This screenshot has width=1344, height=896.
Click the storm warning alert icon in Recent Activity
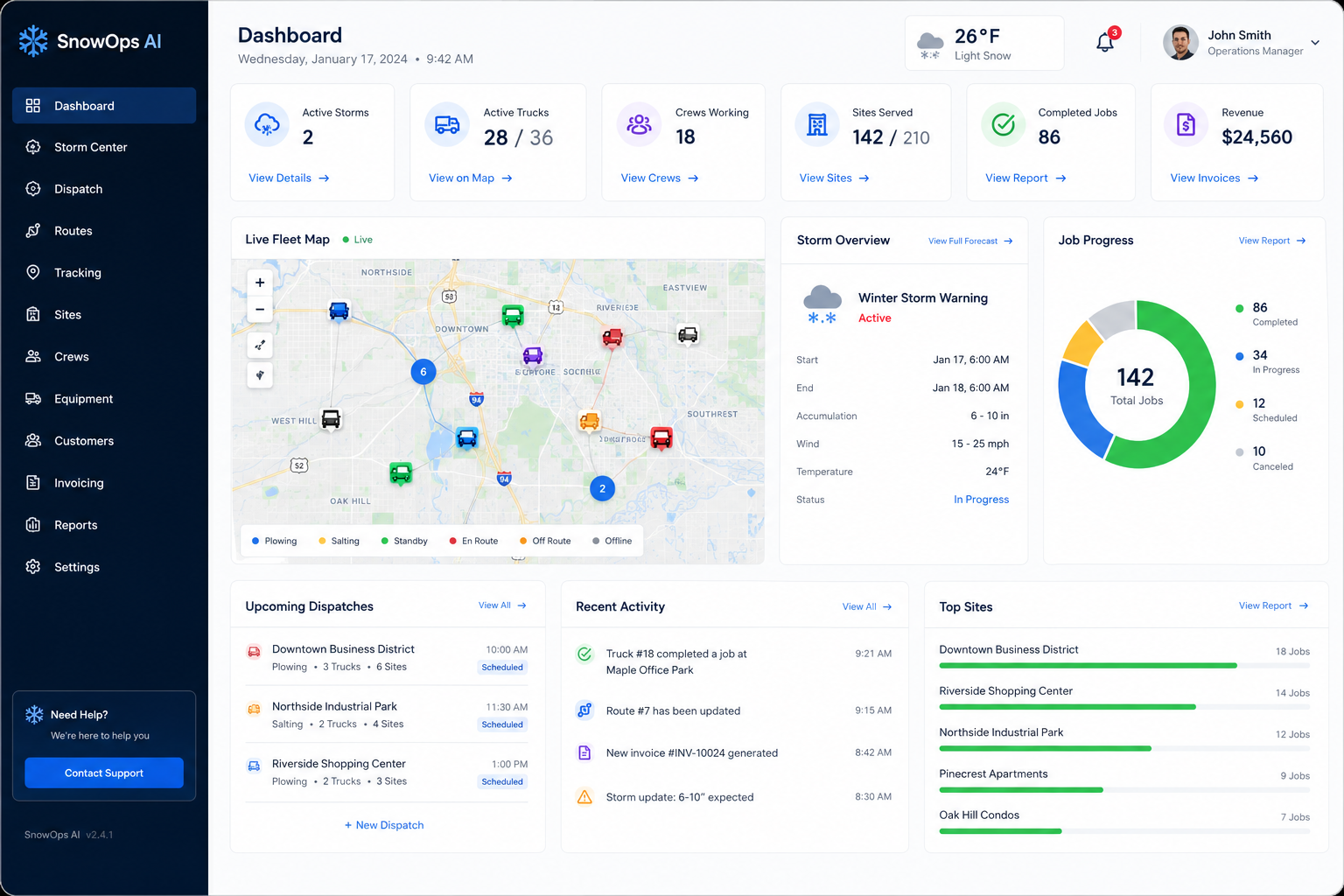point(584,797)
